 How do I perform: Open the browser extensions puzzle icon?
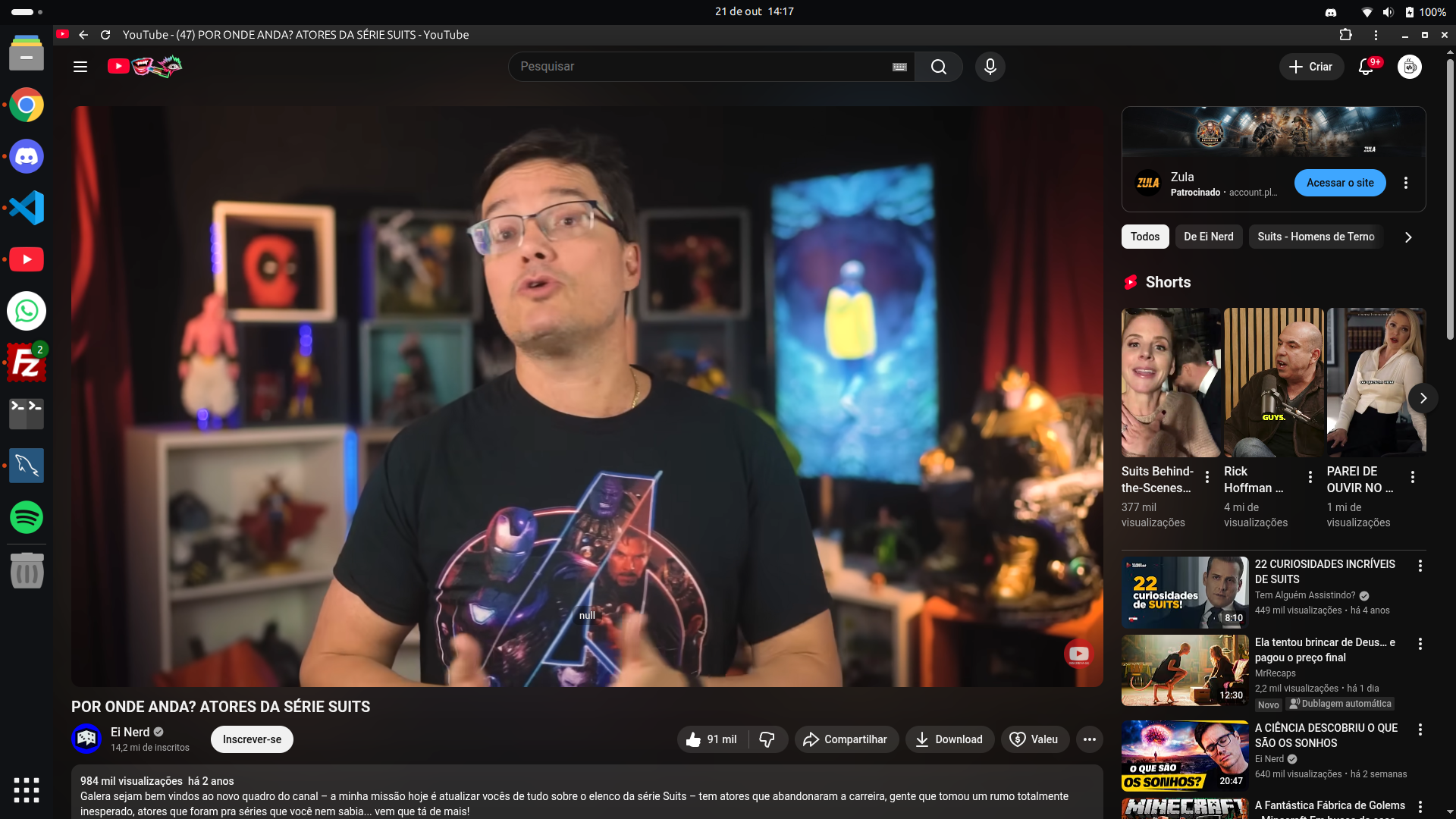tap(1345, 35)
